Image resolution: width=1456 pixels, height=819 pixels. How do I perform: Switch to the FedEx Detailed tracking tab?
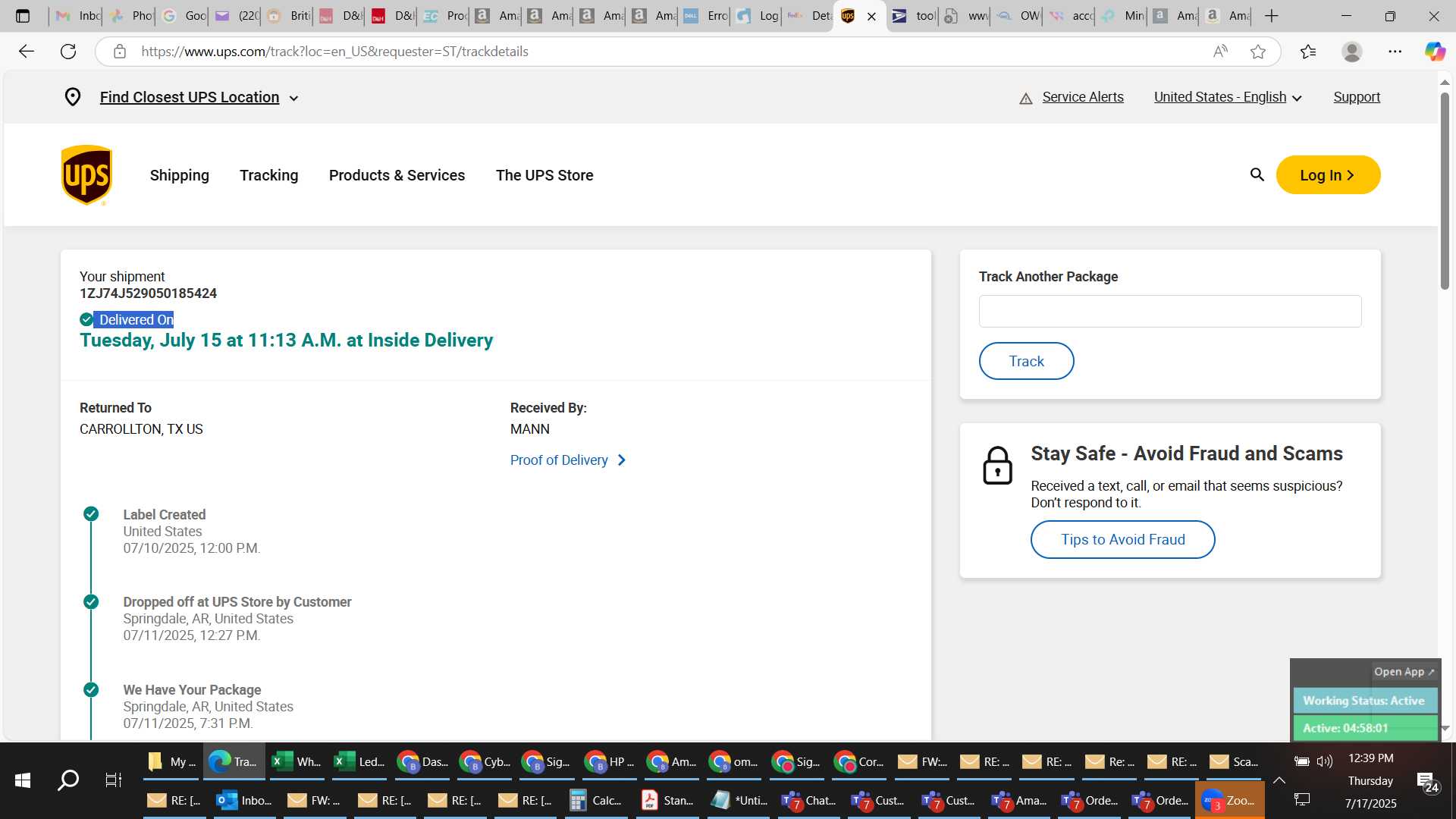pyautogui.click(x=808, y=16)
